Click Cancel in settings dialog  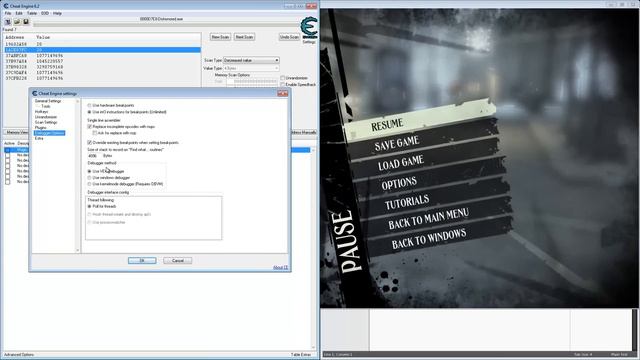178,260
